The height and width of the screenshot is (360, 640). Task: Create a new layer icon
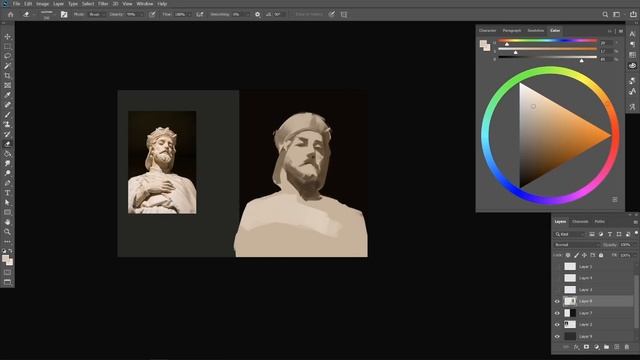click(617, 347)
